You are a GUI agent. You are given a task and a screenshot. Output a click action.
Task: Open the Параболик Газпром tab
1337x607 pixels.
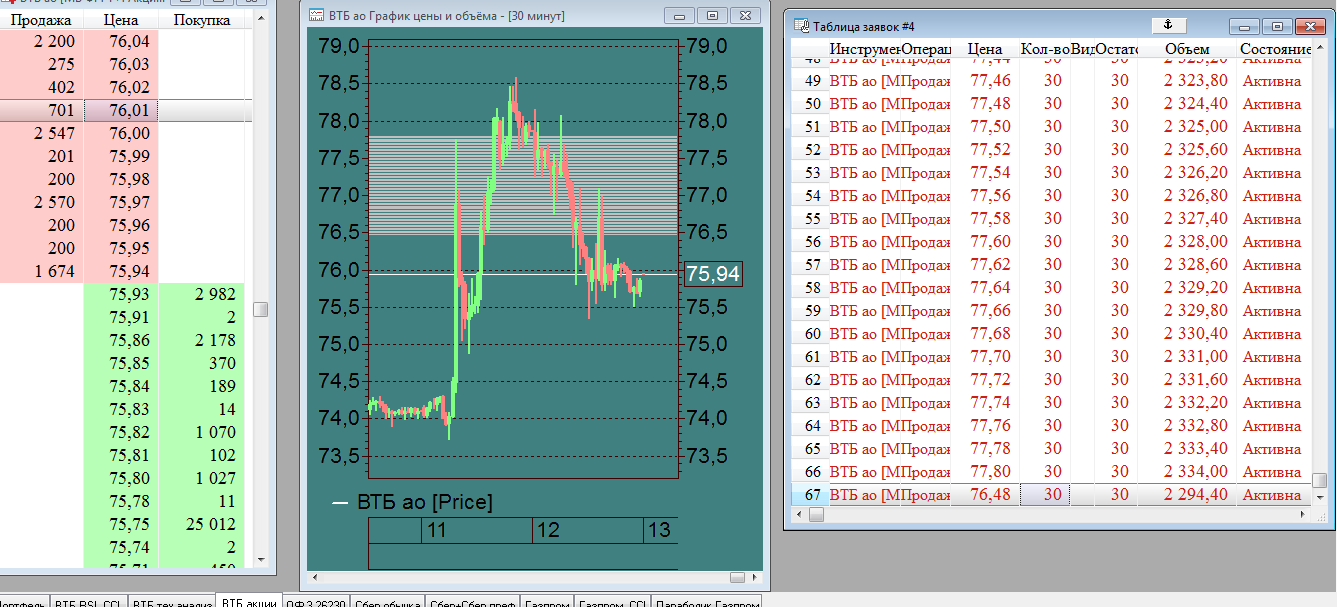tap(706, 603)
